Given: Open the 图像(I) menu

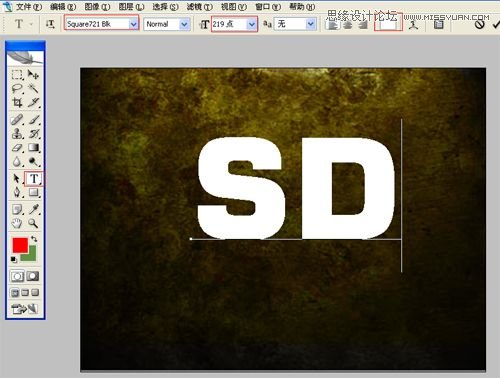Looking at the screenshot, I should (97, 6).
